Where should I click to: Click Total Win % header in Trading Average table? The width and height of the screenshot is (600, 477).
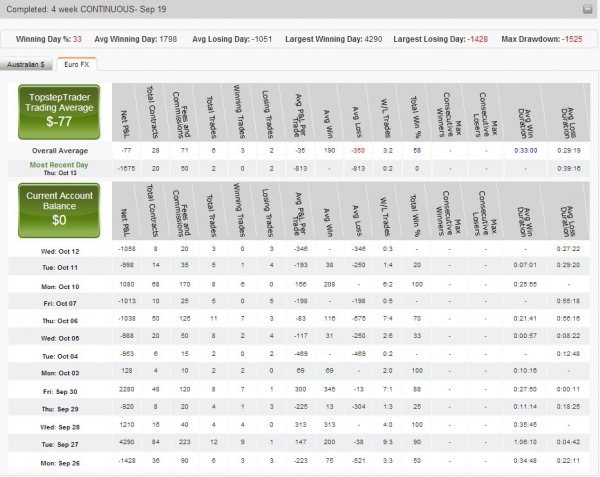(416, 117)
